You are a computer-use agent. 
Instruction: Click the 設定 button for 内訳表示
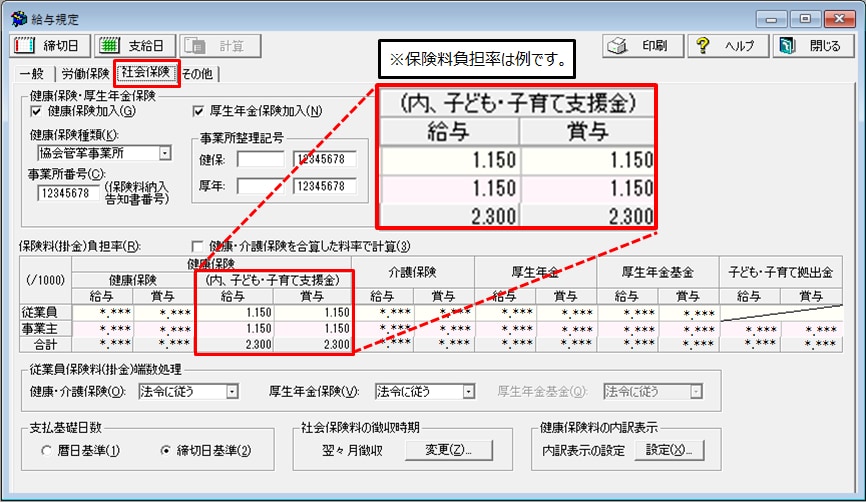(668, 450)
